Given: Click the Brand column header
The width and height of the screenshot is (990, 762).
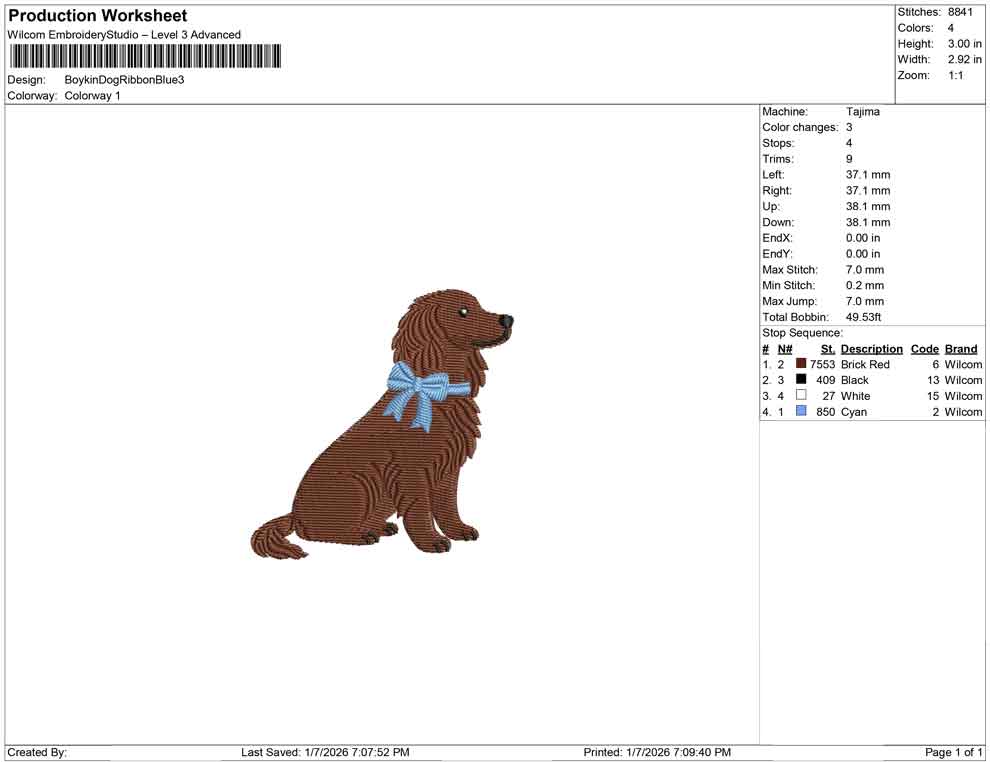Looking at the screenshot, I should pos(960,348).
